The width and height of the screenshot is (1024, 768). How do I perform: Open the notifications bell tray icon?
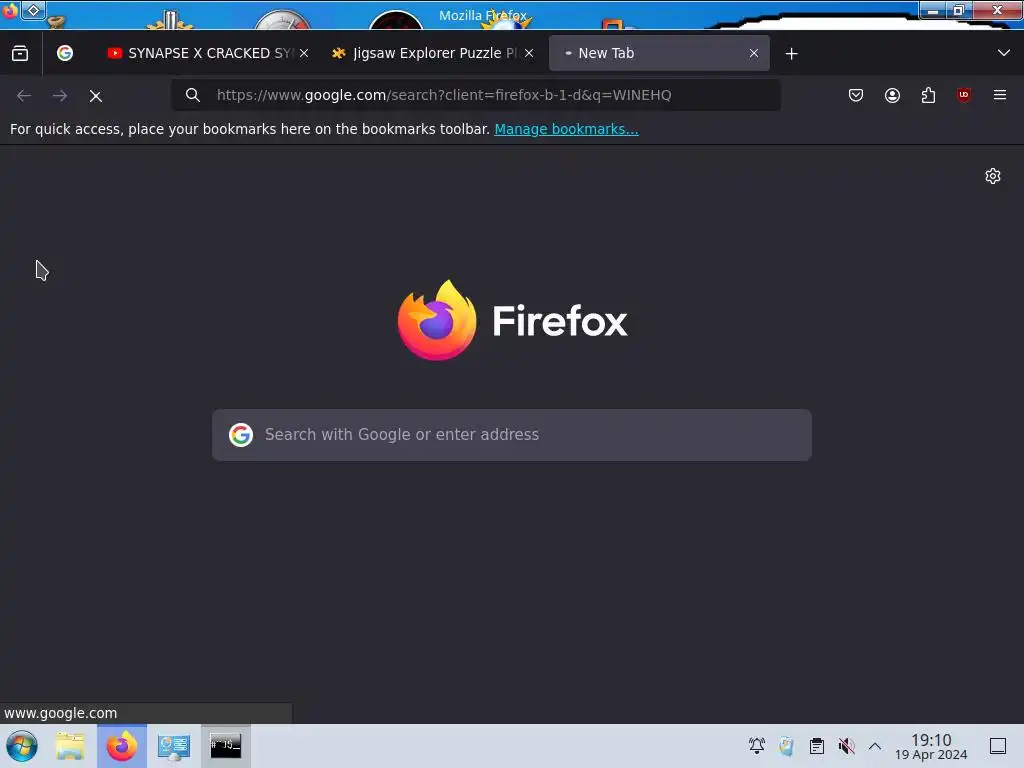[x=757, y=746]
